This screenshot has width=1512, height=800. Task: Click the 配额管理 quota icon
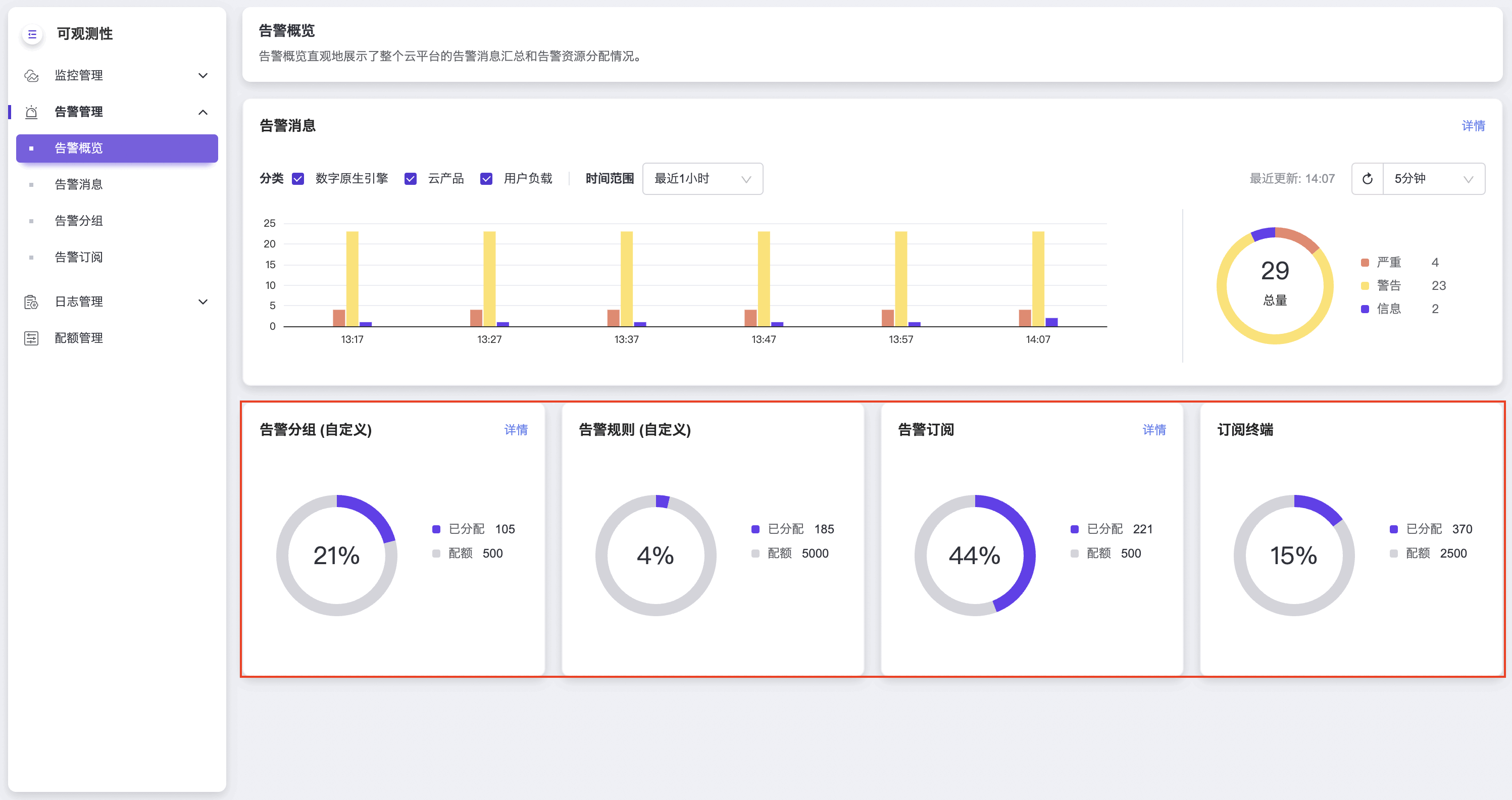[x=31, y=339]
